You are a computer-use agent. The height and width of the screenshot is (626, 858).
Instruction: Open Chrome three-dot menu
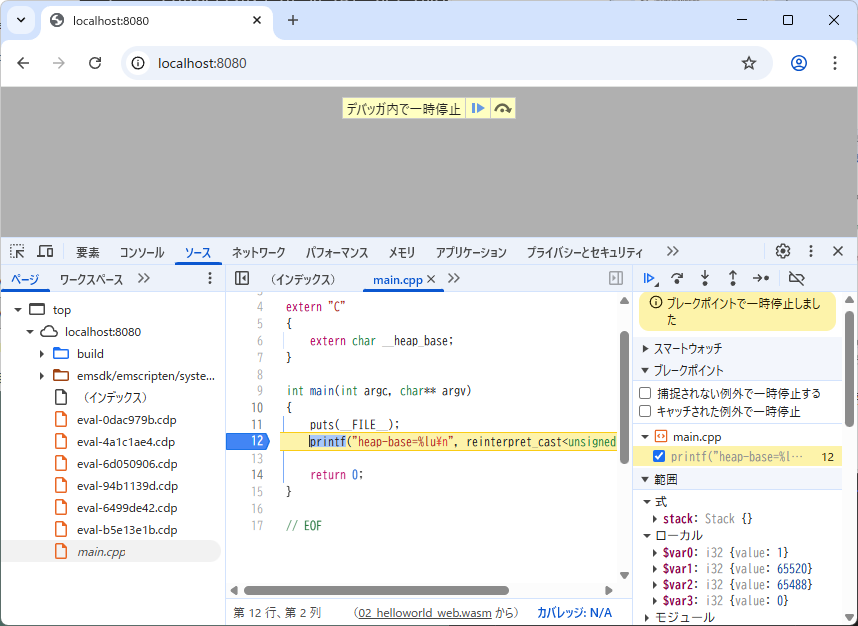tap(834, 63)
